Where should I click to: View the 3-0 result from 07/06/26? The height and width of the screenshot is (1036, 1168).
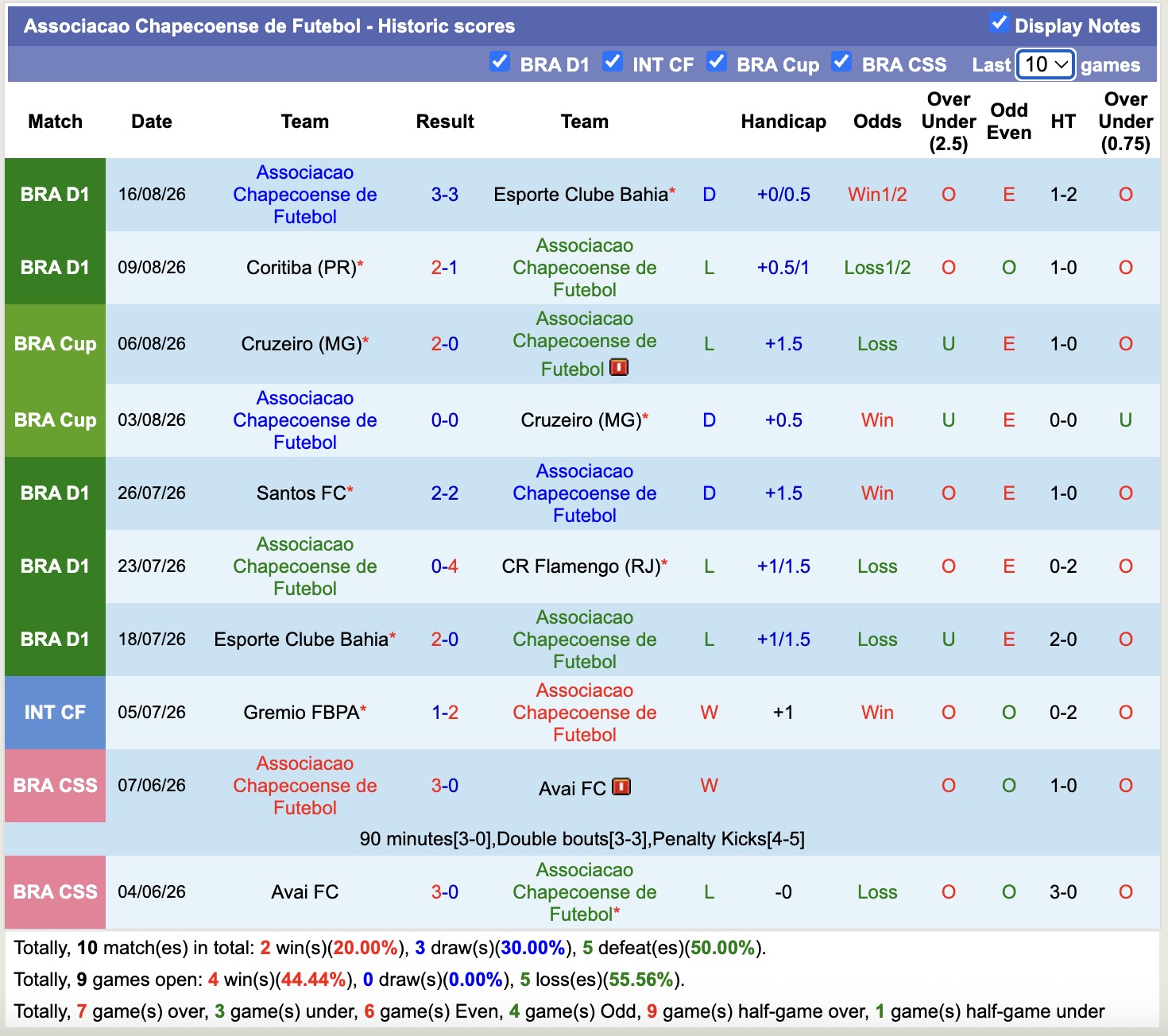tap(445, 786)
